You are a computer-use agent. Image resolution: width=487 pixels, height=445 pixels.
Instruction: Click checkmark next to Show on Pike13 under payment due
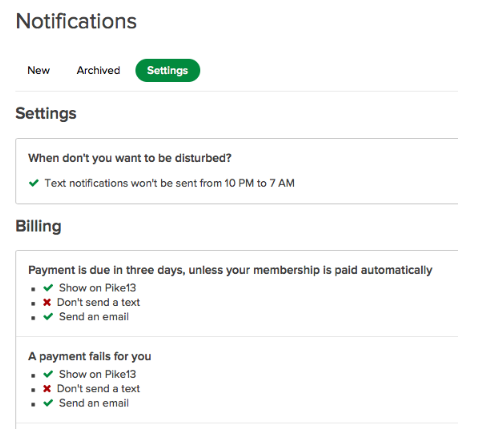[48, 287]
